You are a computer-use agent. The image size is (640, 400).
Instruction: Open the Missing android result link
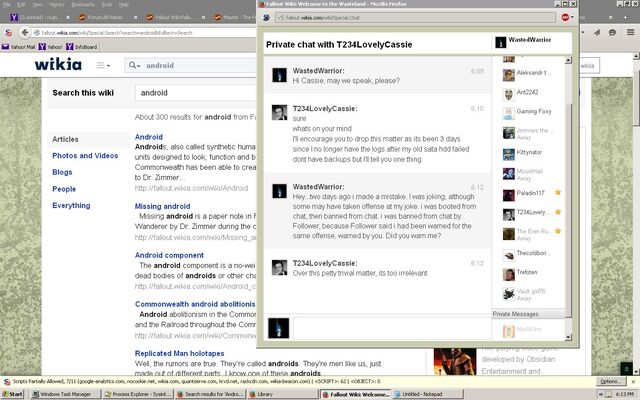click(x=162, y=206)
